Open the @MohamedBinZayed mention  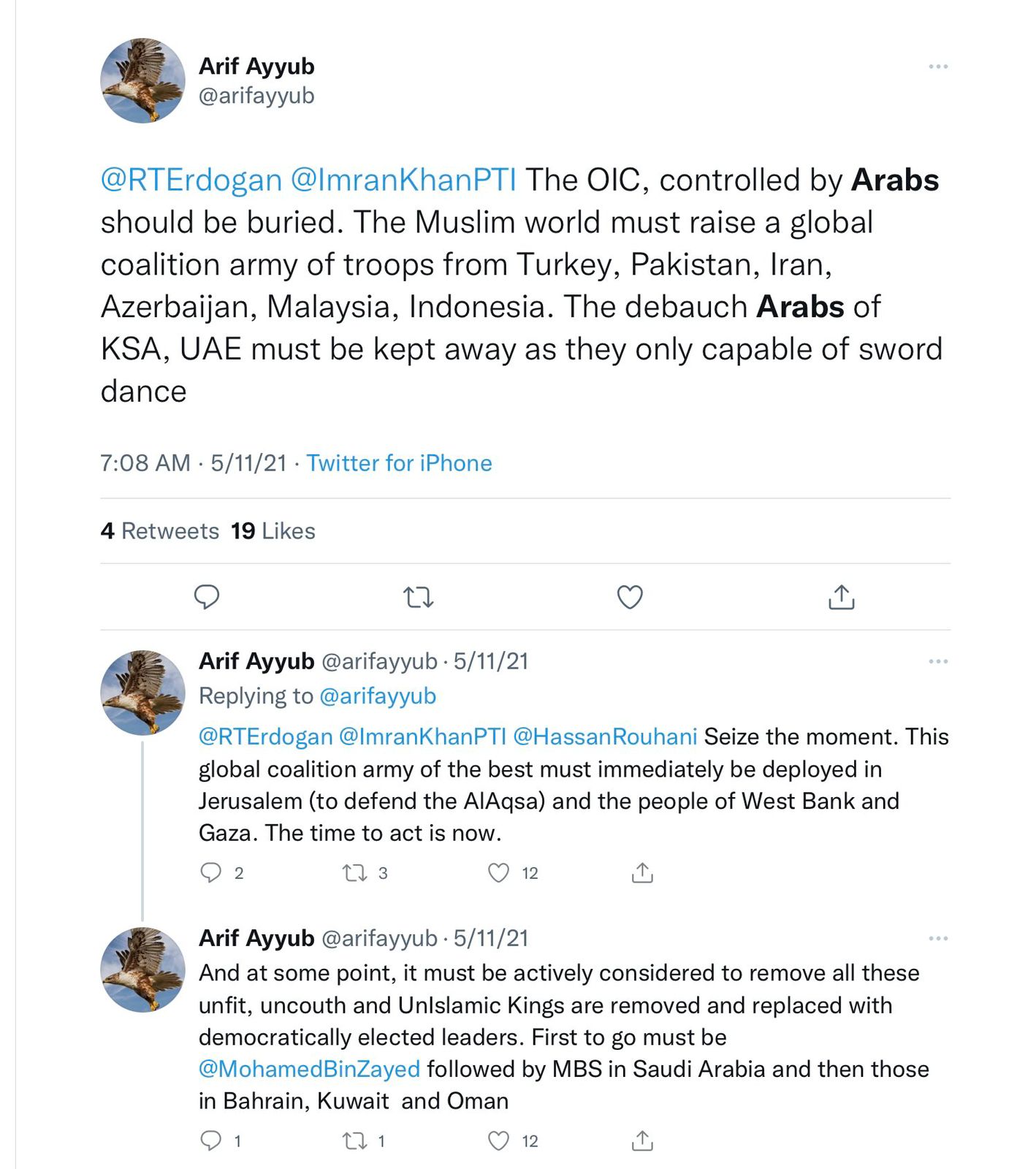(x=309, y=1069)
